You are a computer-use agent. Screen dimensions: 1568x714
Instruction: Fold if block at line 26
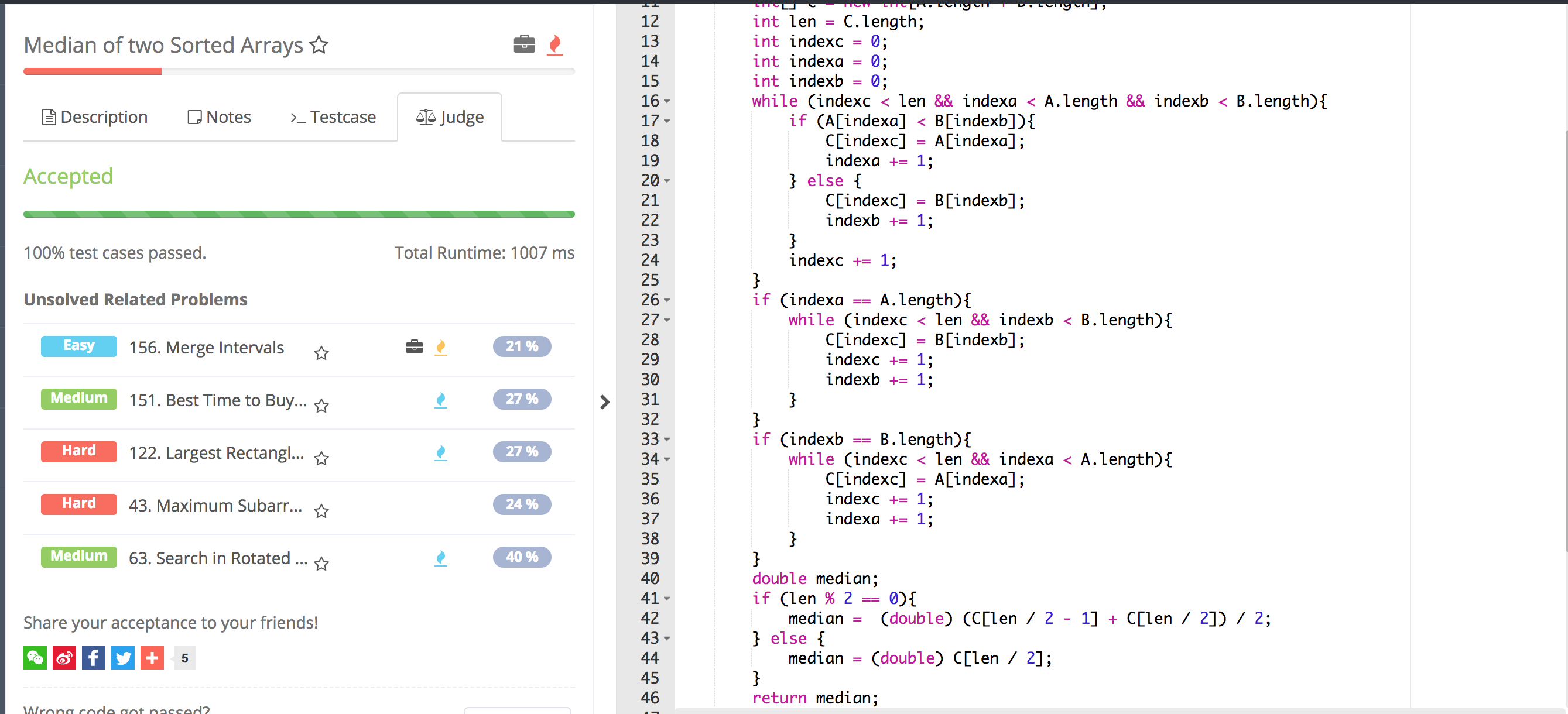[x=667, y=300]
